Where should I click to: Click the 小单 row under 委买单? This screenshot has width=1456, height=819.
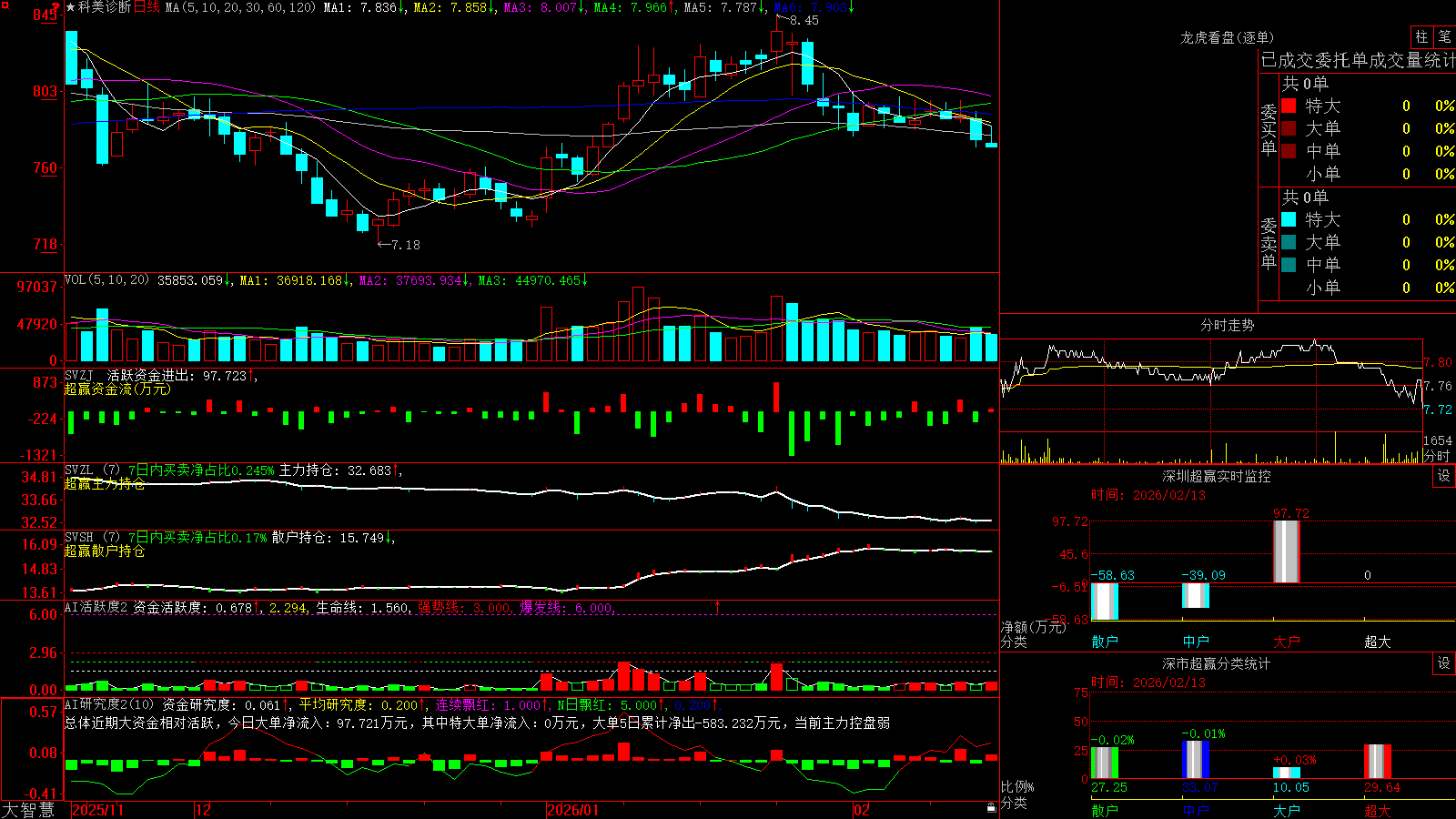[1368, 174]
